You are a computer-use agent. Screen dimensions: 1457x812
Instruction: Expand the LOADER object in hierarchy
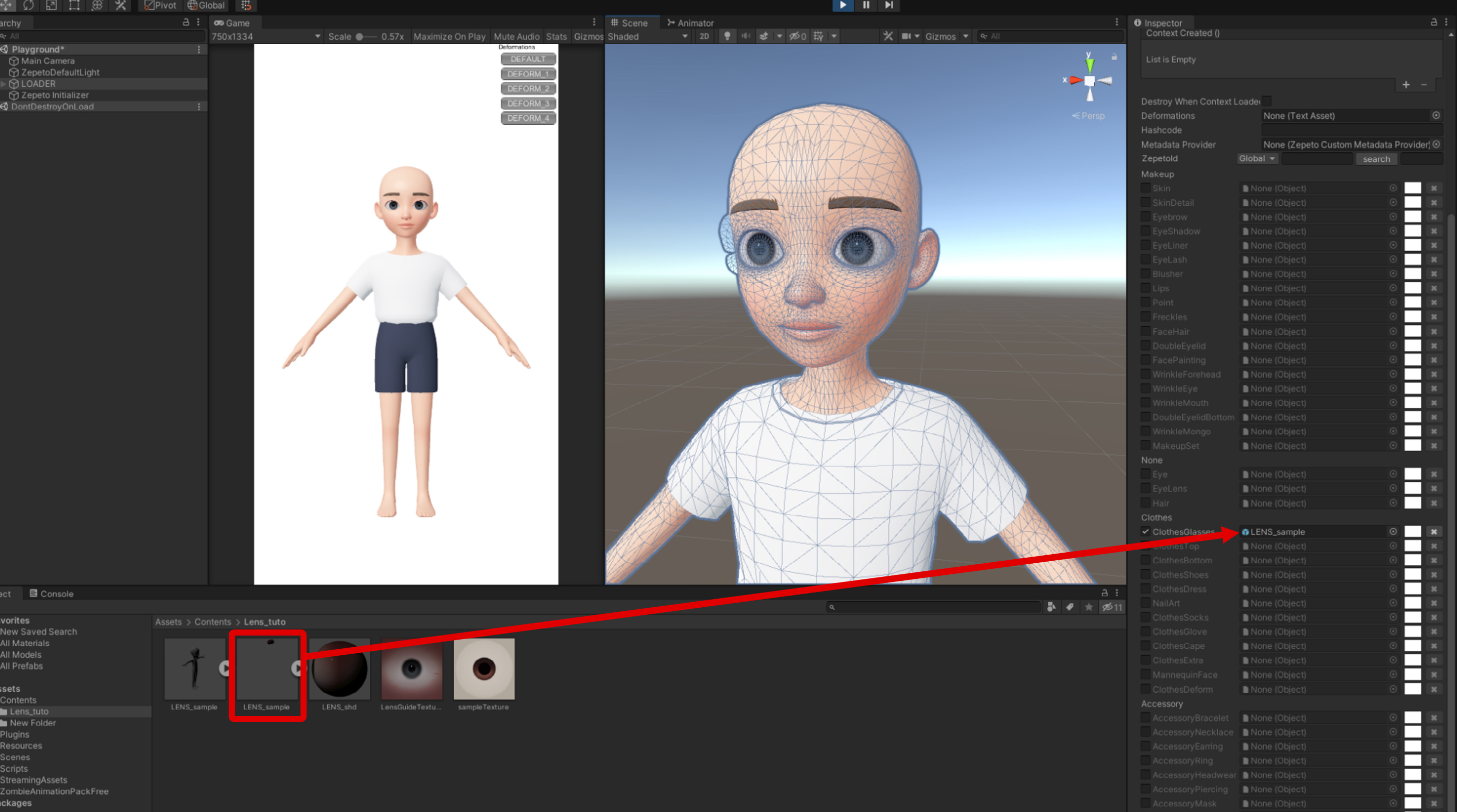click(4, 84)
